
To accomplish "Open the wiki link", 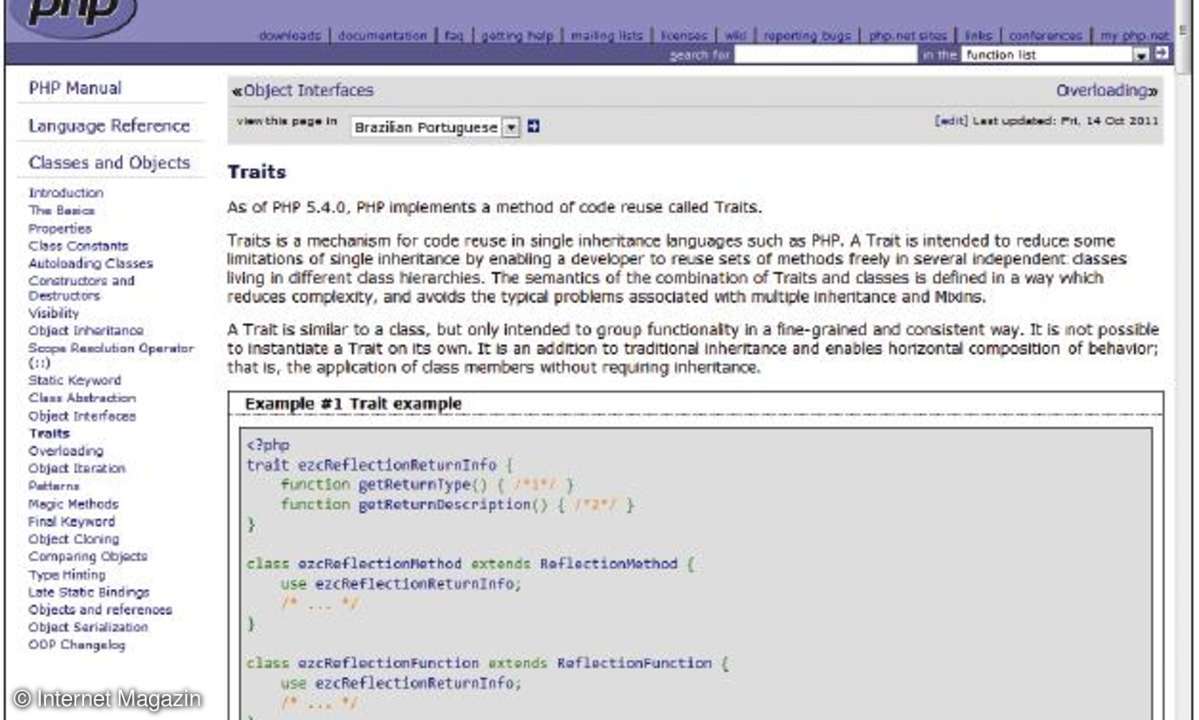I will 736,35.
